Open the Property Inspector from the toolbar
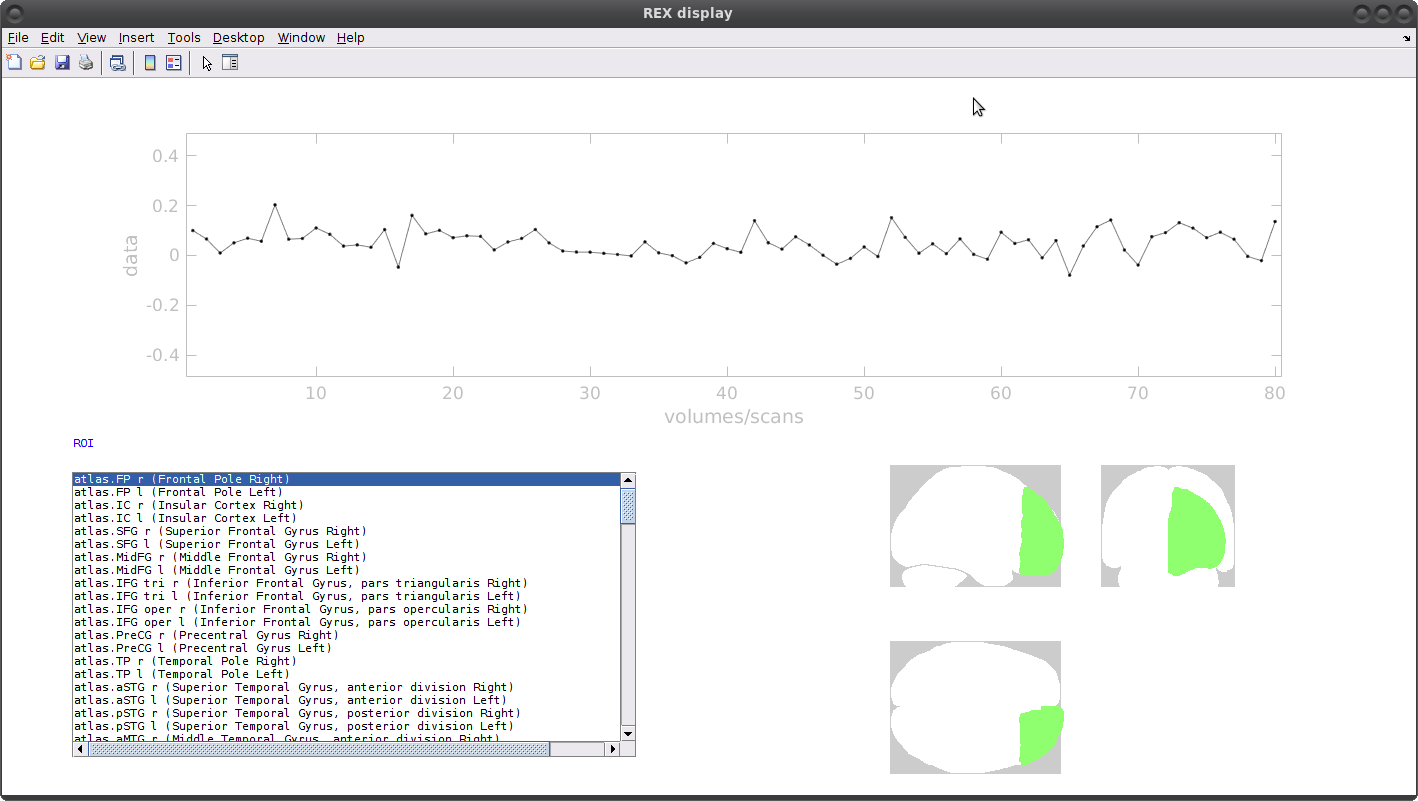 (230, 63)
